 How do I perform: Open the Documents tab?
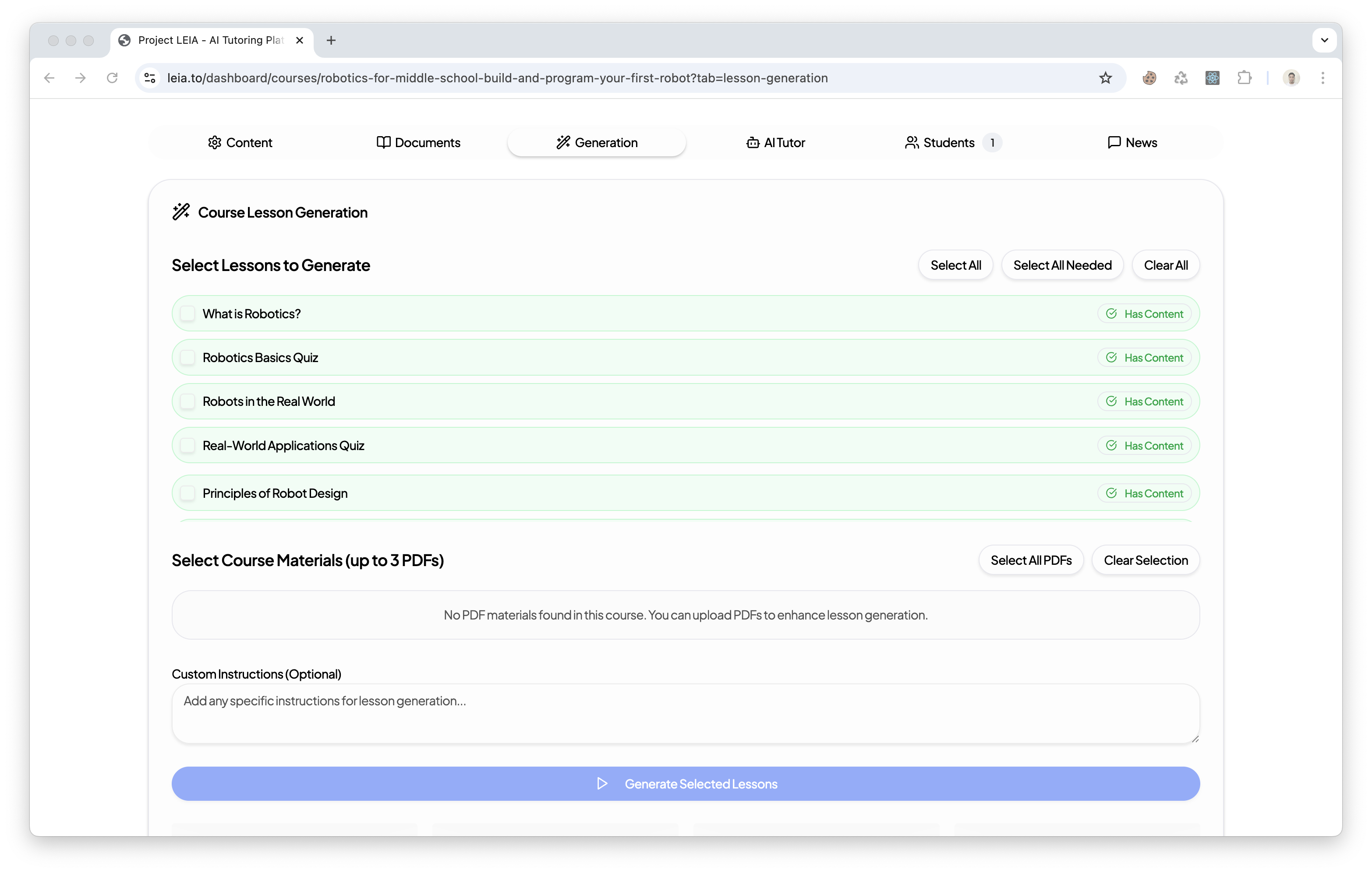pyautogui.click(x=418, y=142)
